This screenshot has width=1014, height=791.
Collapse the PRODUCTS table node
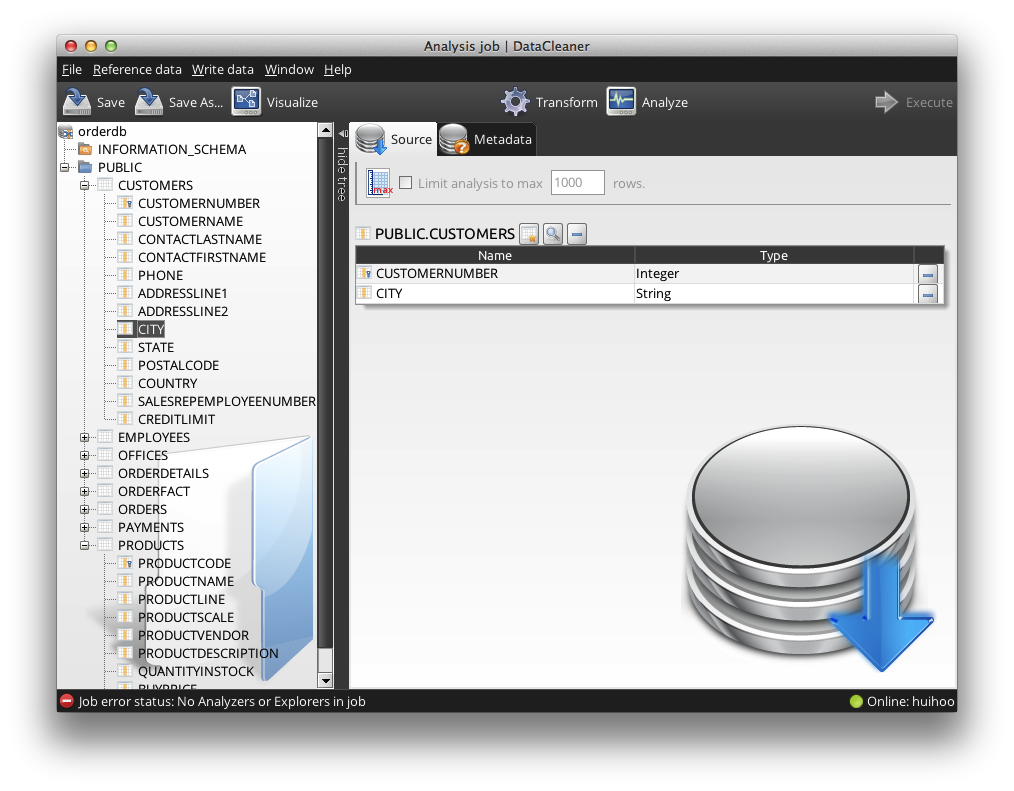85,545
